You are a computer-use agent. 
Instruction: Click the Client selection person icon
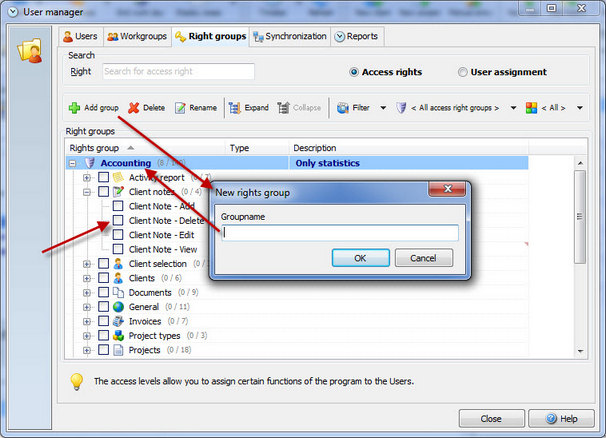click(x=118, y=264)
